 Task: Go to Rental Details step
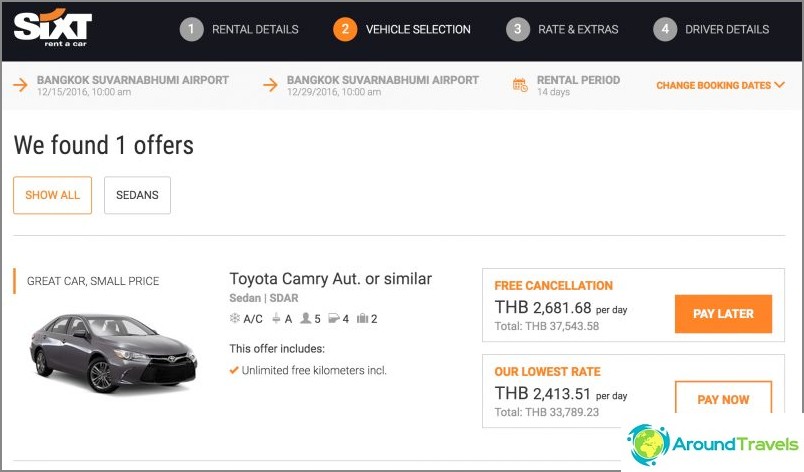[239, 29]
